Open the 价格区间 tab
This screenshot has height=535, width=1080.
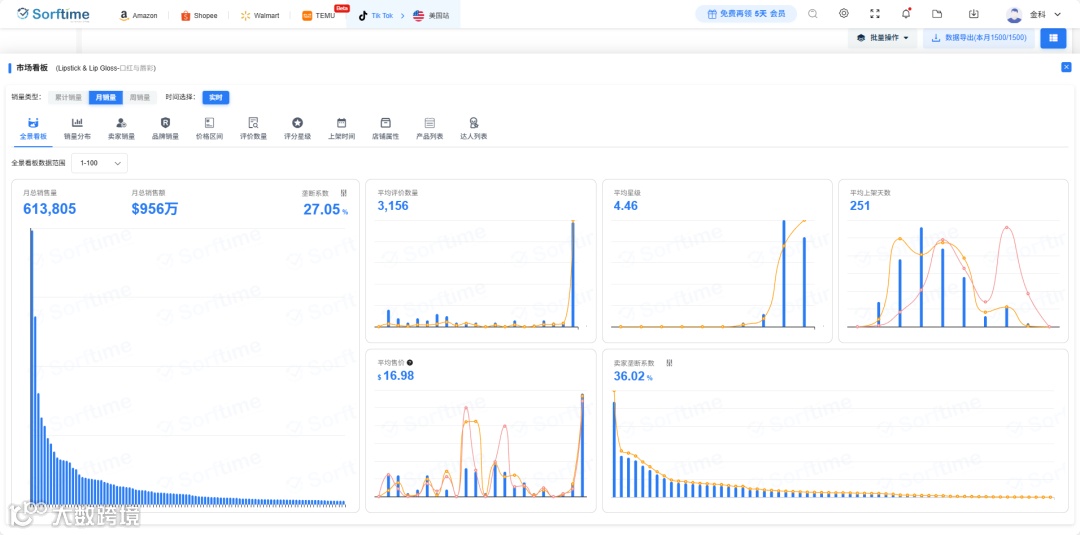[209, 129]
